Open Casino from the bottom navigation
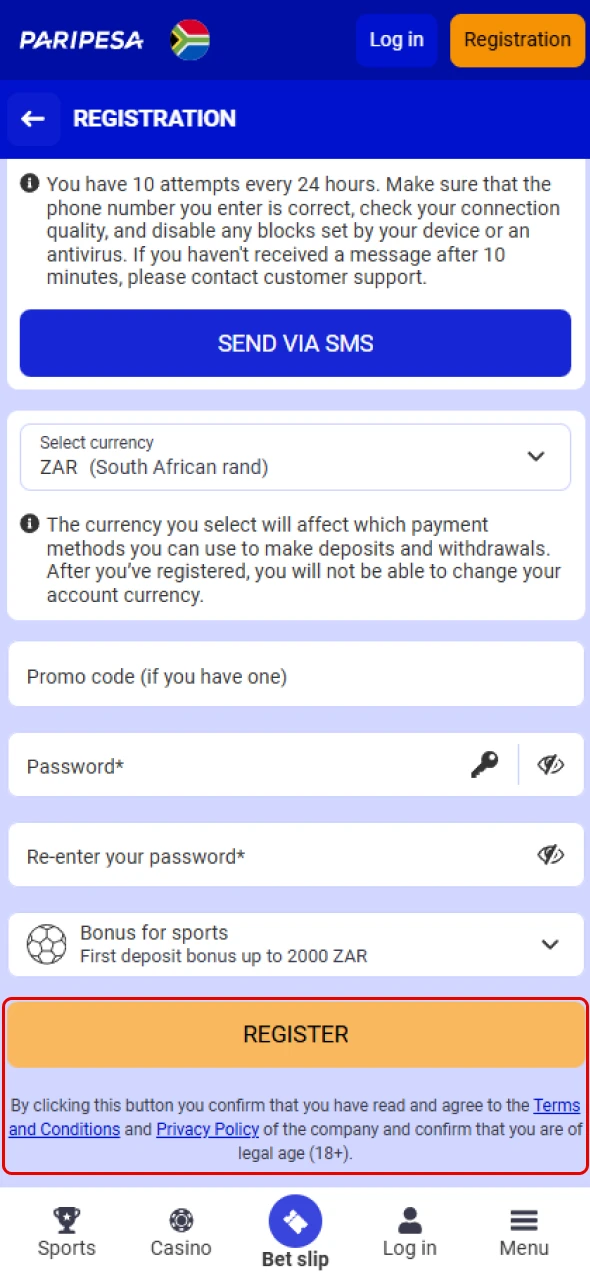 coord(180,1230)
